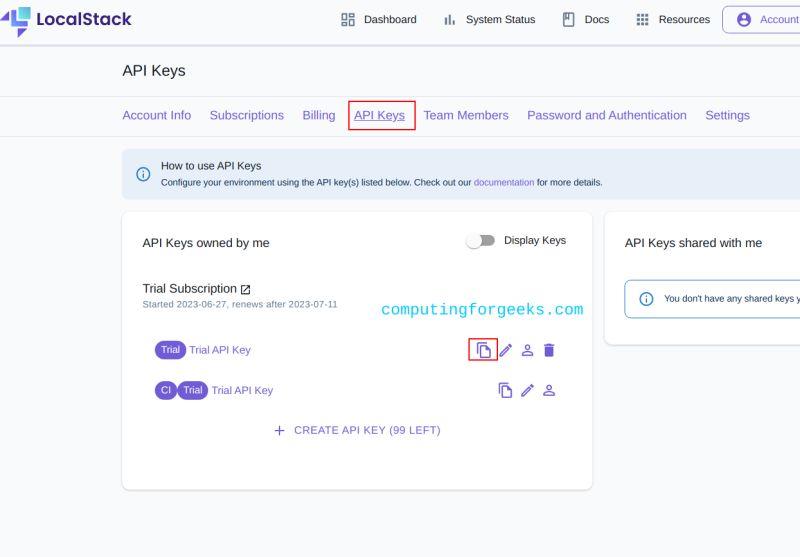Viewport: 800px width, 557px height.
Task: Switch to the Team Members tab
Action: click(466, 115)
